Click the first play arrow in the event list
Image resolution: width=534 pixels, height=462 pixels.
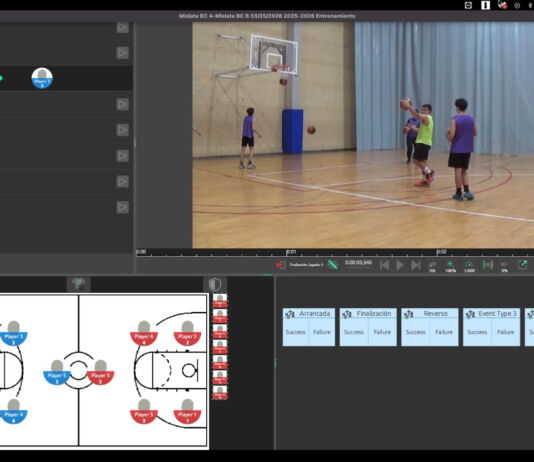point(123,28)
